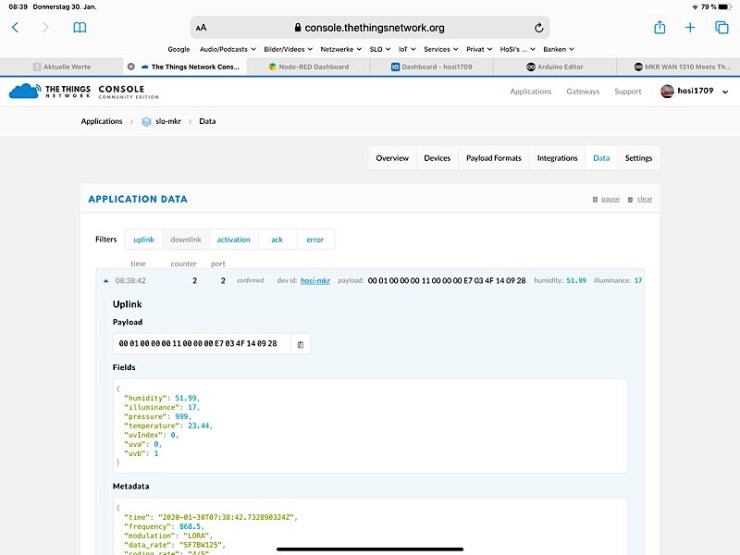The width and height of the screenshot is (740, 555).
Task: Close The Things Network Console tab
Action: pyautogui.click(x=131, y=67)
